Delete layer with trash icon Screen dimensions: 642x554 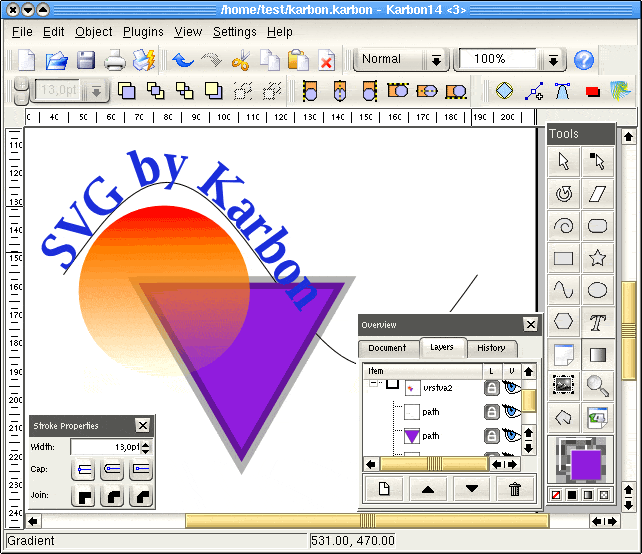point(515,489)
